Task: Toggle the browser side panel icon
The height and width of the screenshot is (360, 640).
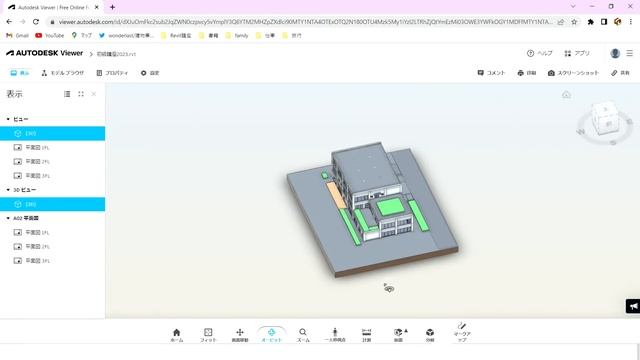Action: [604, 22]
